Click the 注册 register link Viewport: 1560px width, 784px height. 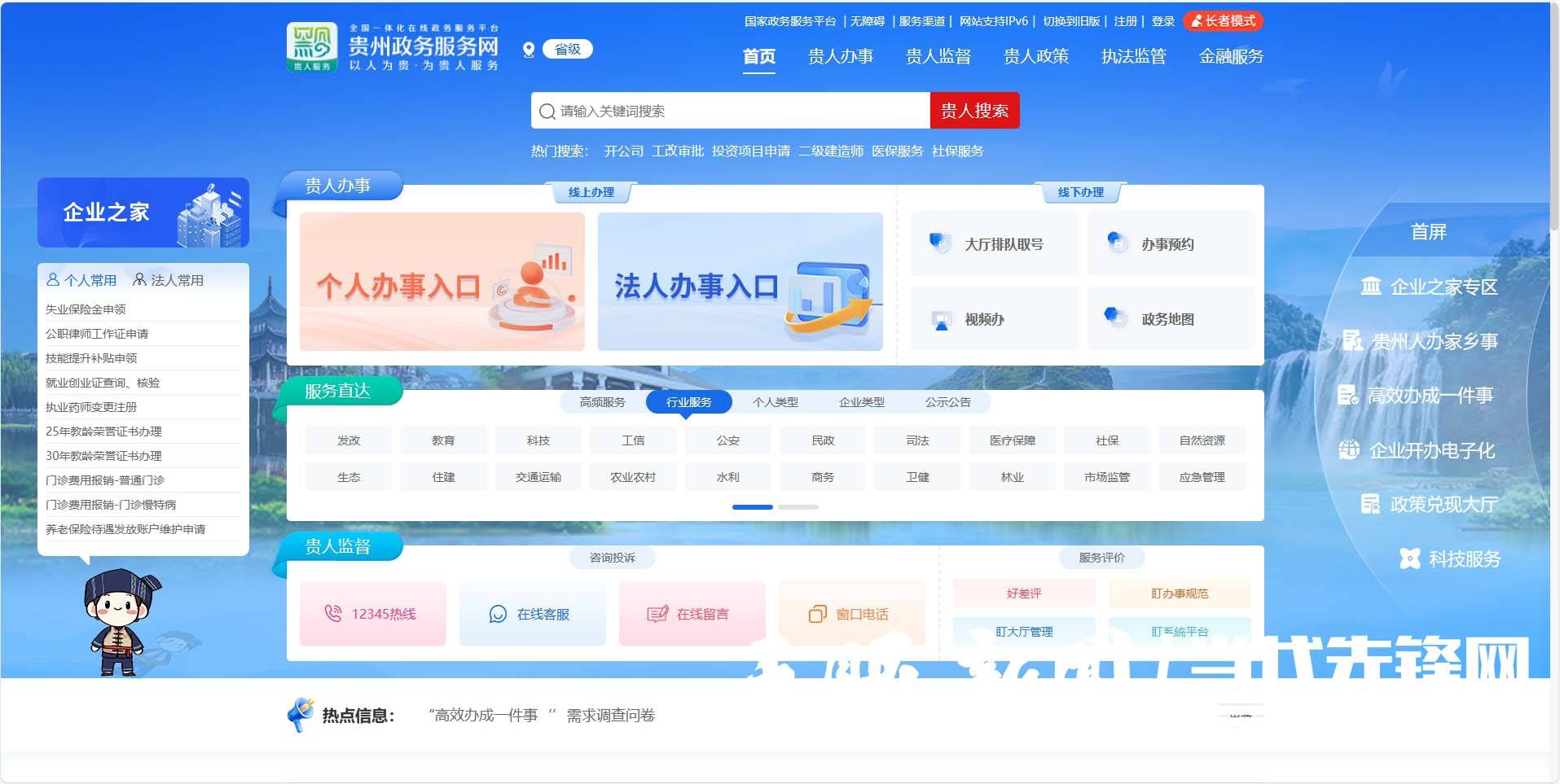[x=1125, y=21]
